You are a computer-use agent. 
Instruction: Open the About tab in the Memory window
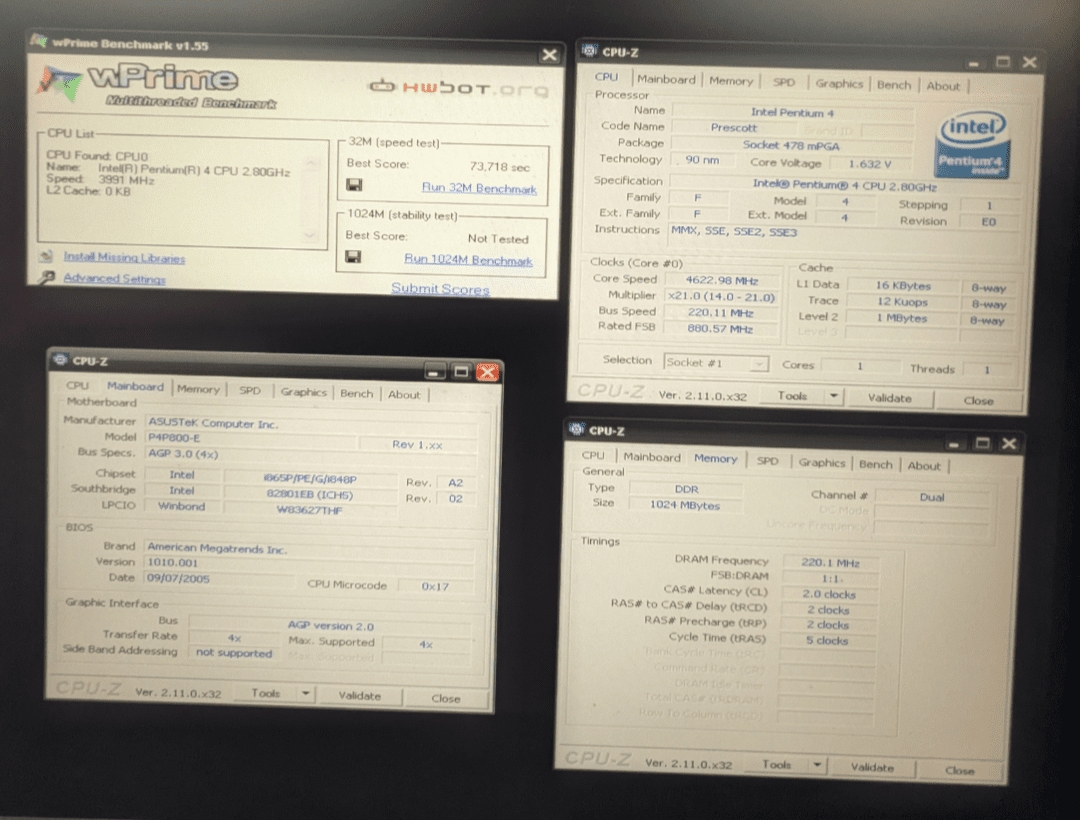[924, 465]
